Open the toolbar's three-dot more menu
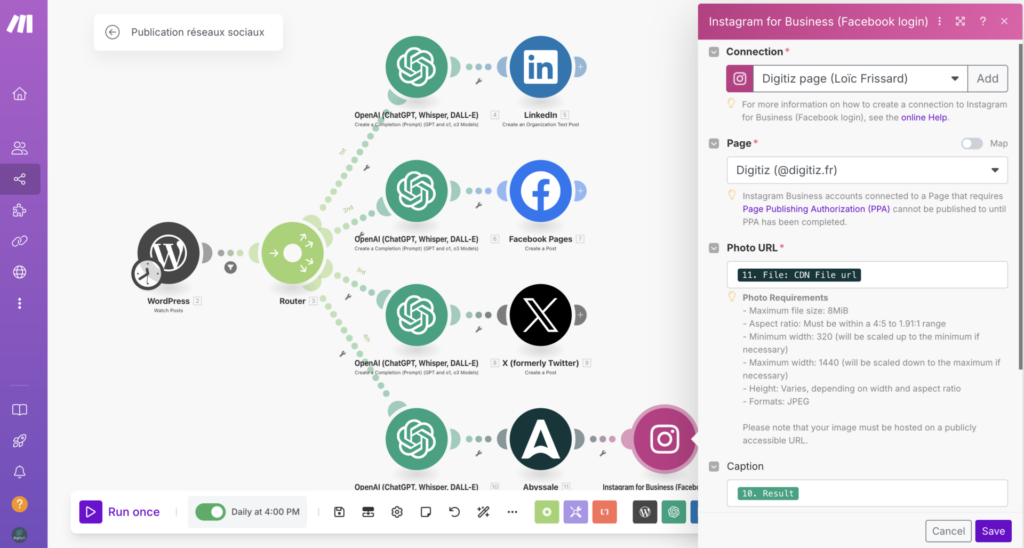Image resolution: width=1024 pixels, height=548 pixels. point(512,512)
